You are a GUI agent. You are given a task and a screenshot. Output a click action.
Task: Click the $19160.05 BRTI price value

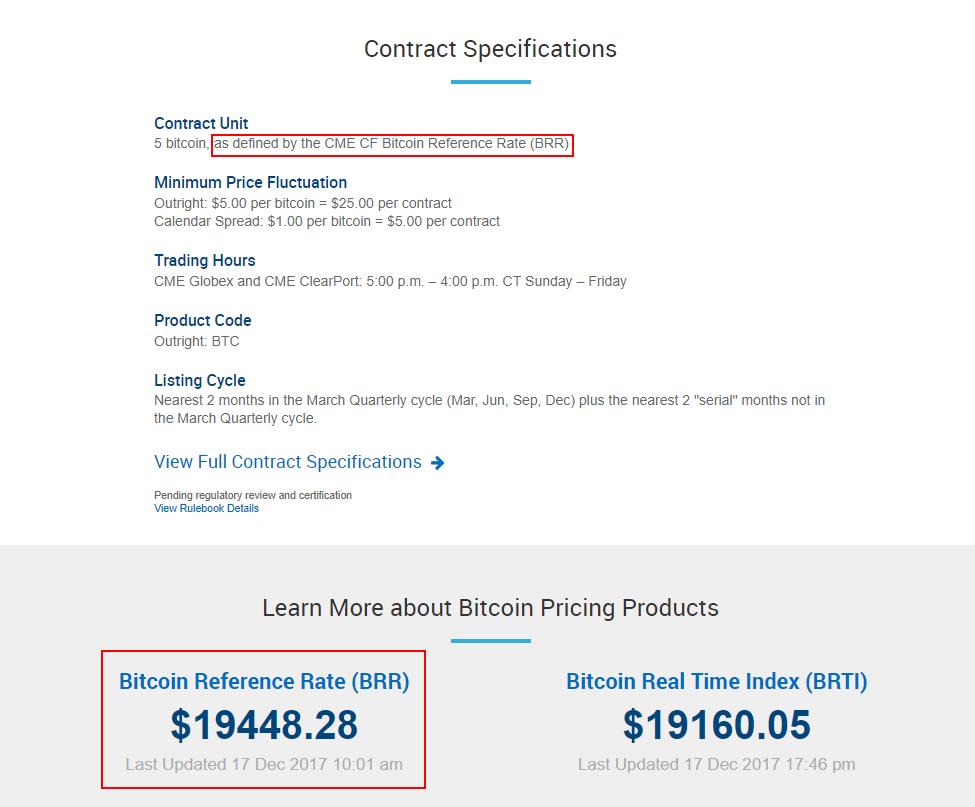coord(716,725)
